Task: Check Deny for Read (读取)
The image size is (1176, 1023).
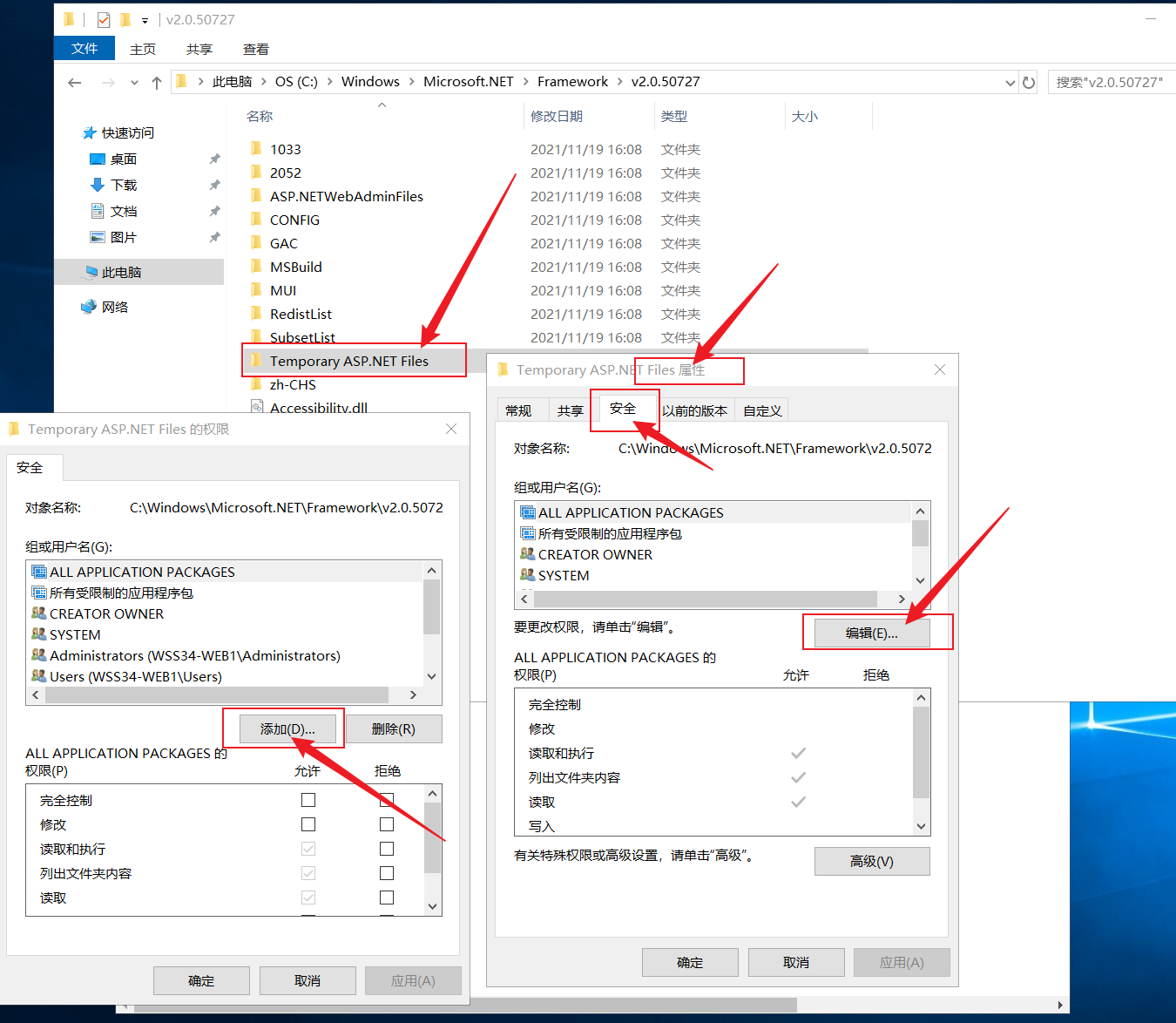Action: pyautogui.click(x=387, y=898)
